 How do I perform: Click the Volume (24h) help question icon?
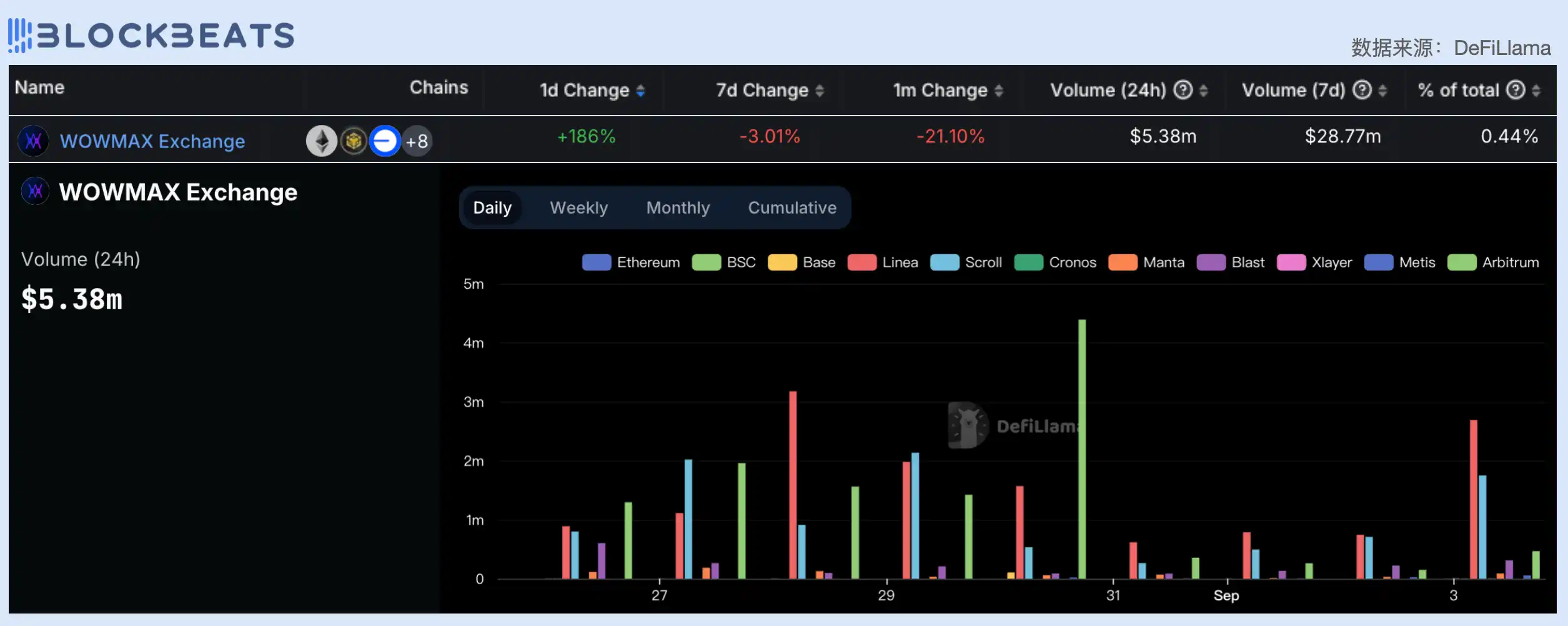(1183, 91)
